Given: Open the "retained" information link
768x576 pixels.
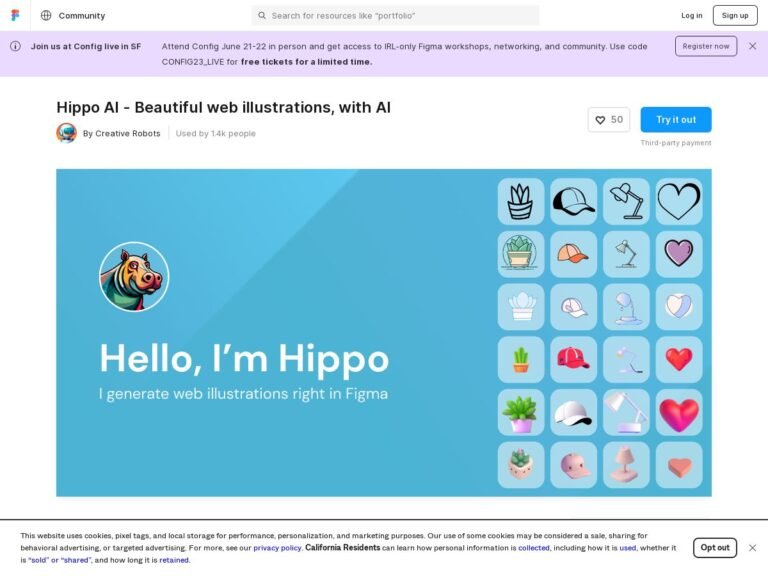Looking at the screenshot, I should [174, 560].
